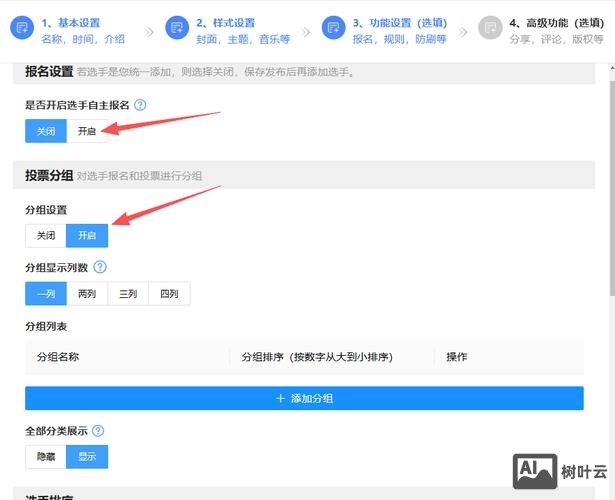Click the step 4 高级功能 grey circle icon
The width and height of the screenshot is (615, 500).
coord(490,28)
